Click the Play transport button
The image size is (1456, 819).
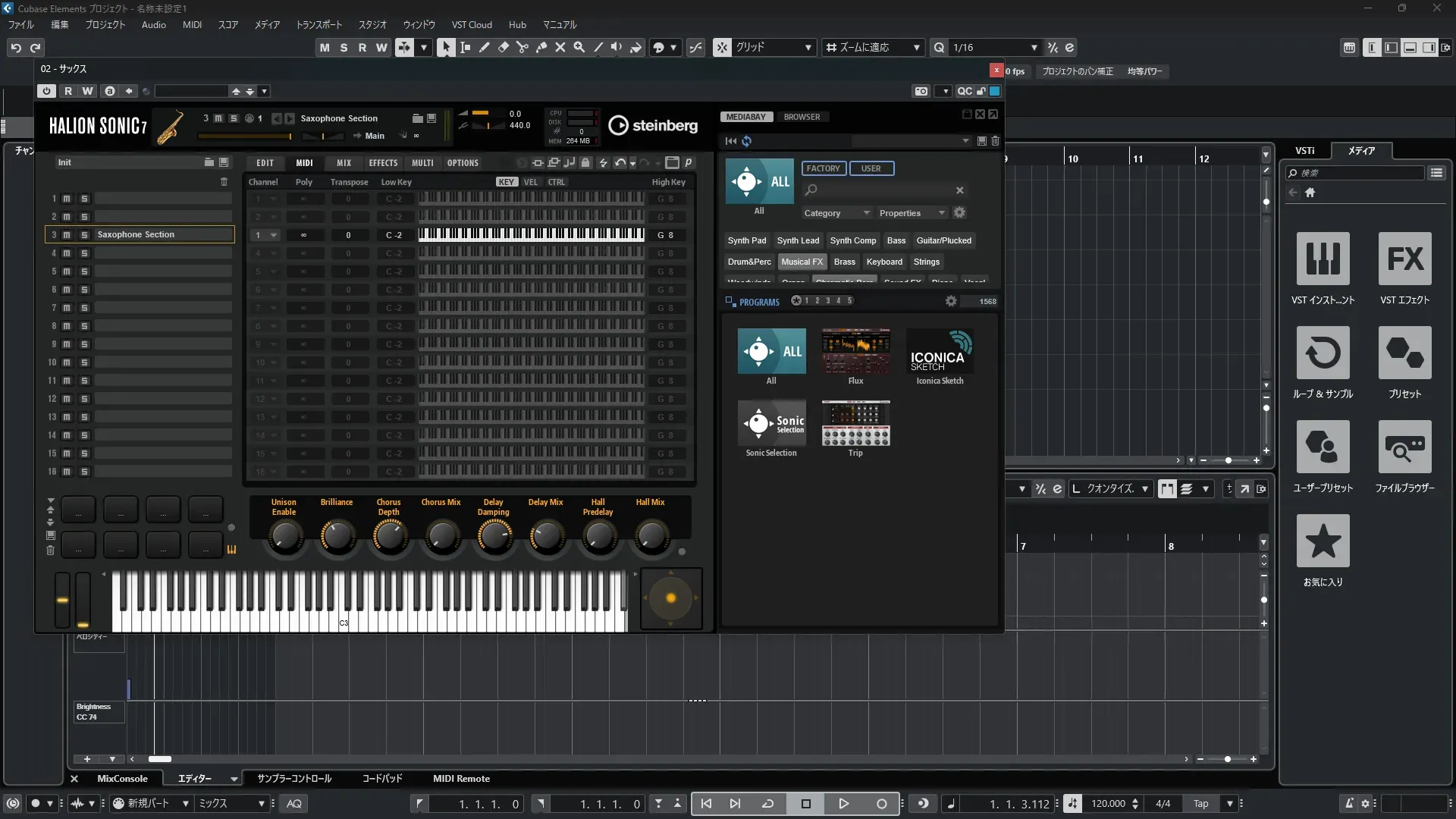[x=843, y=804]
